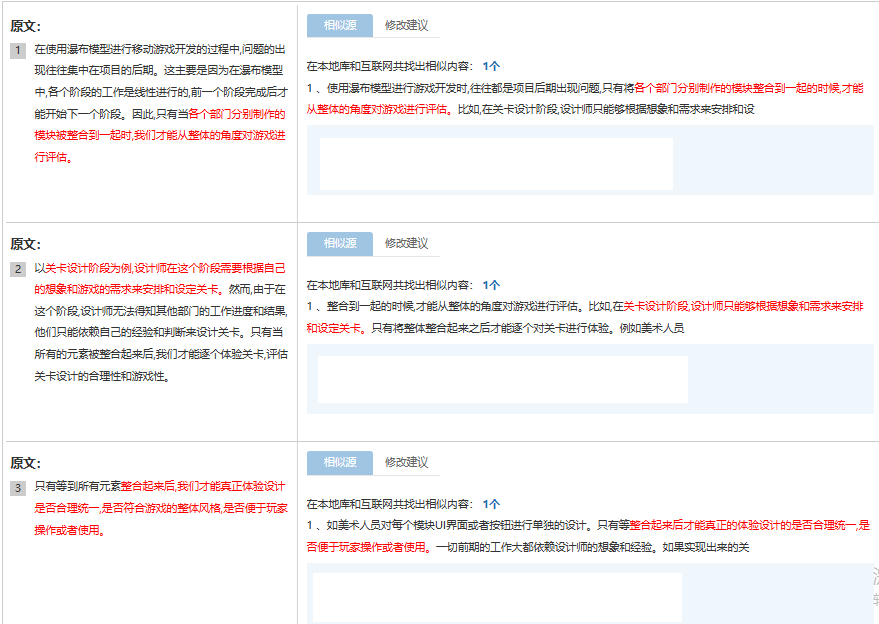Click the number 2 paragraph badge

pyautogui.click(x=18, y=269)
